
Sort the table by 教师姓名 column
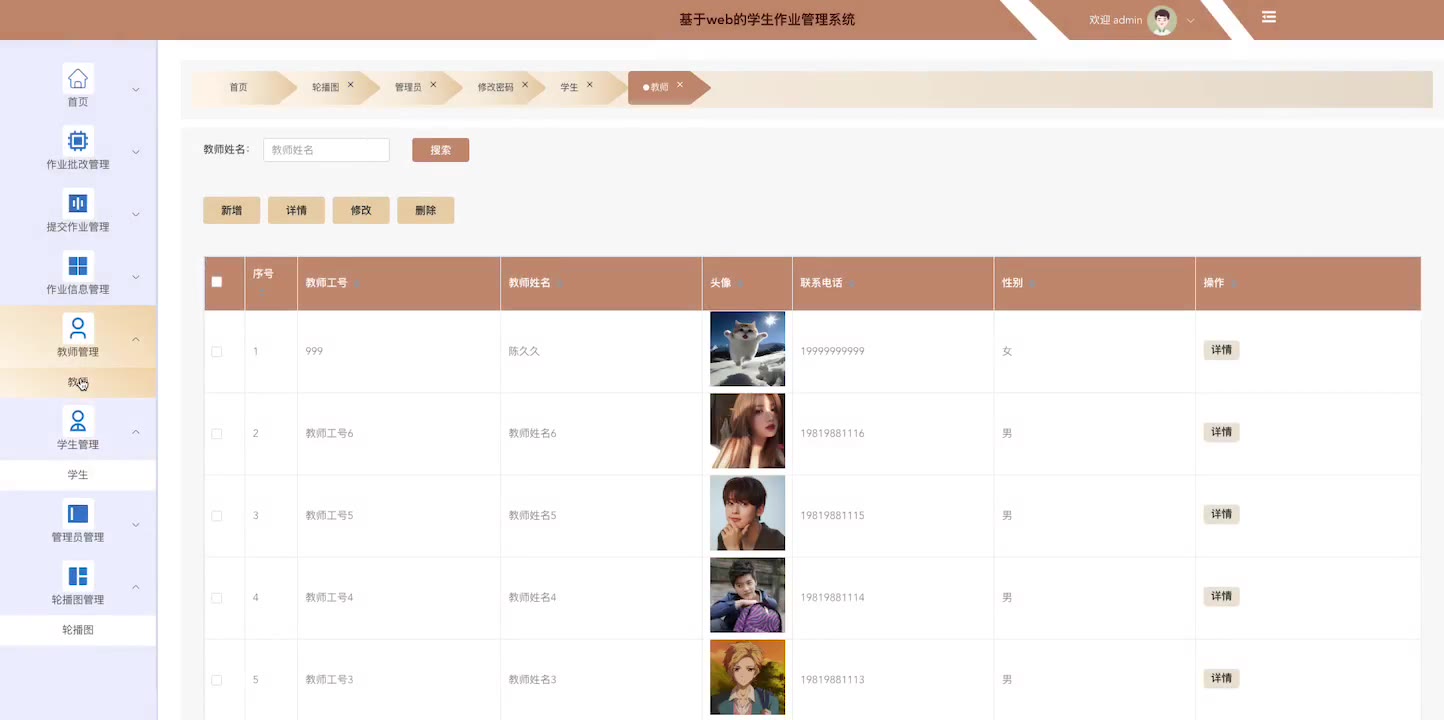pos(560,284)
